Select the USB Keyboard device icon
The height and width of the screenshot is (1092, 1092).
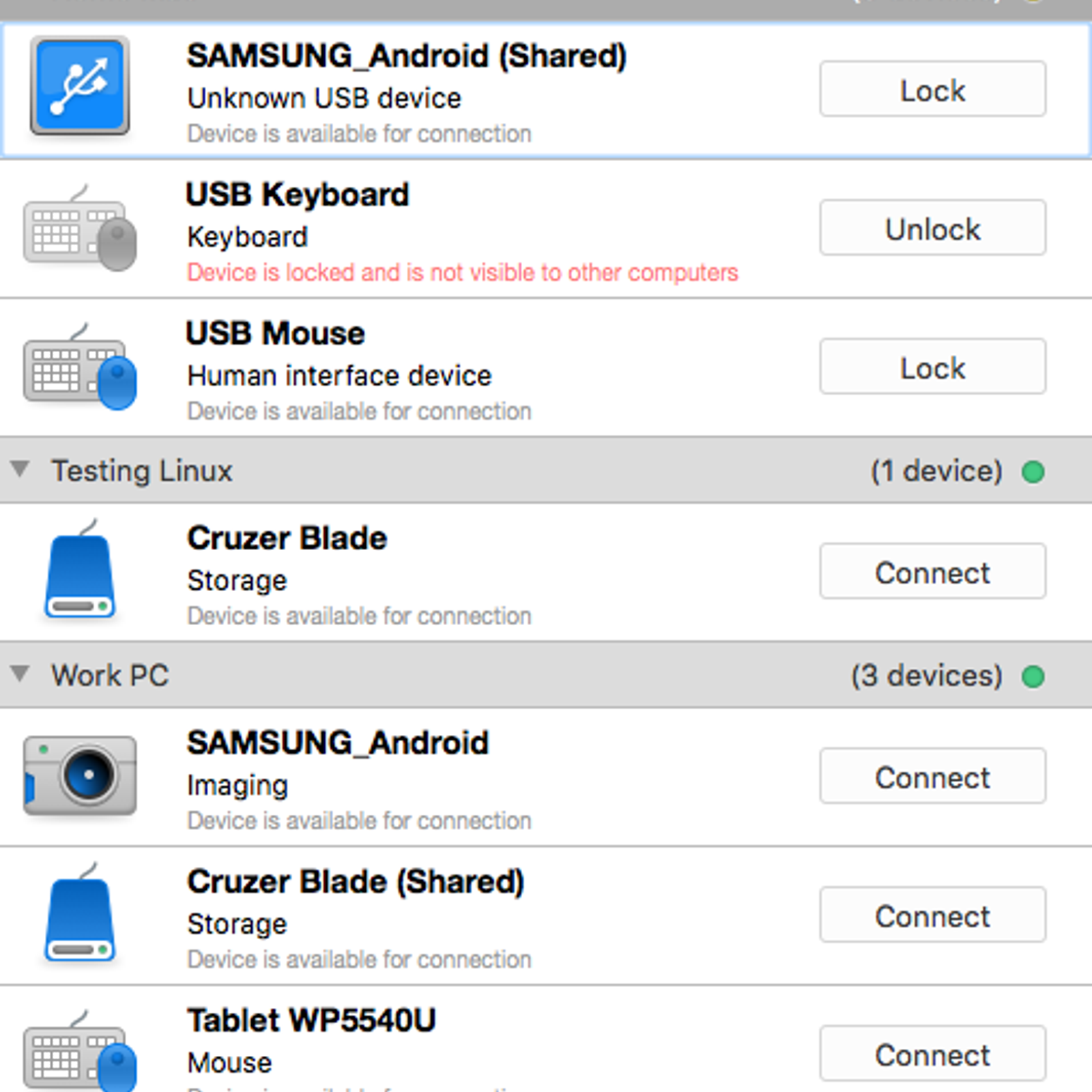point(80,227)
